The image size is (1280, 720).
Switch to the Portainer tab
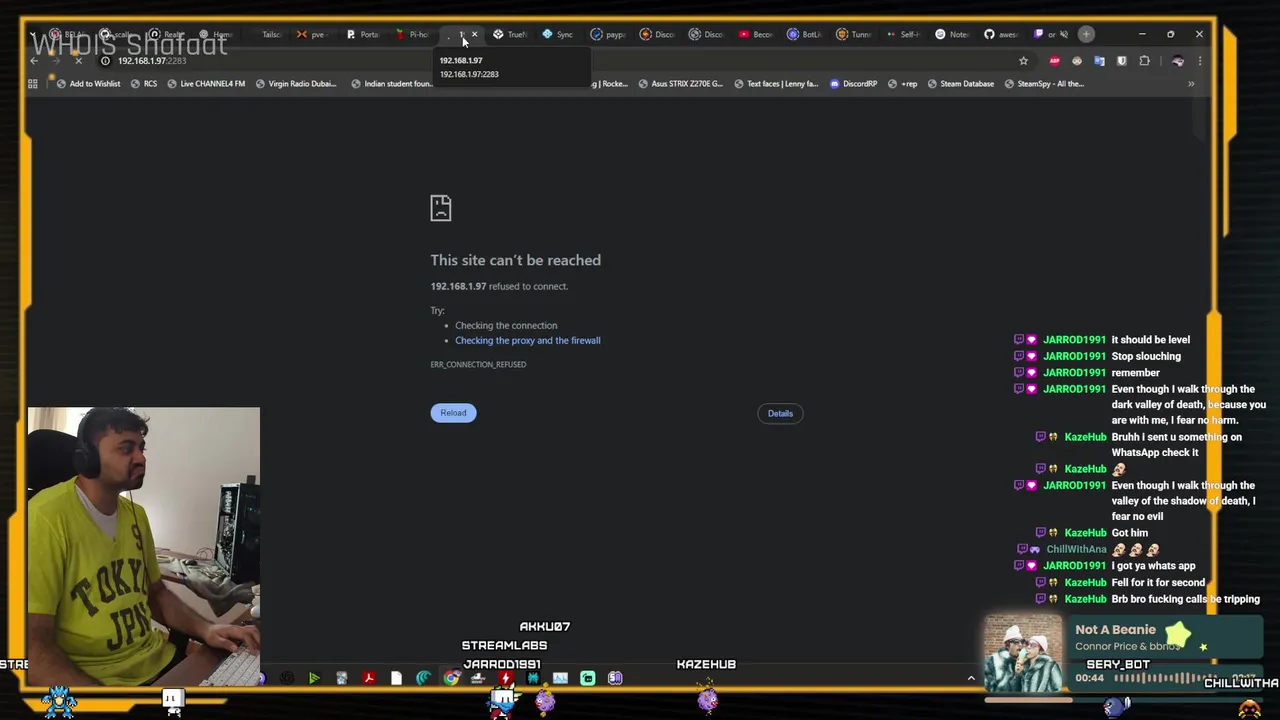coord(363,34)
